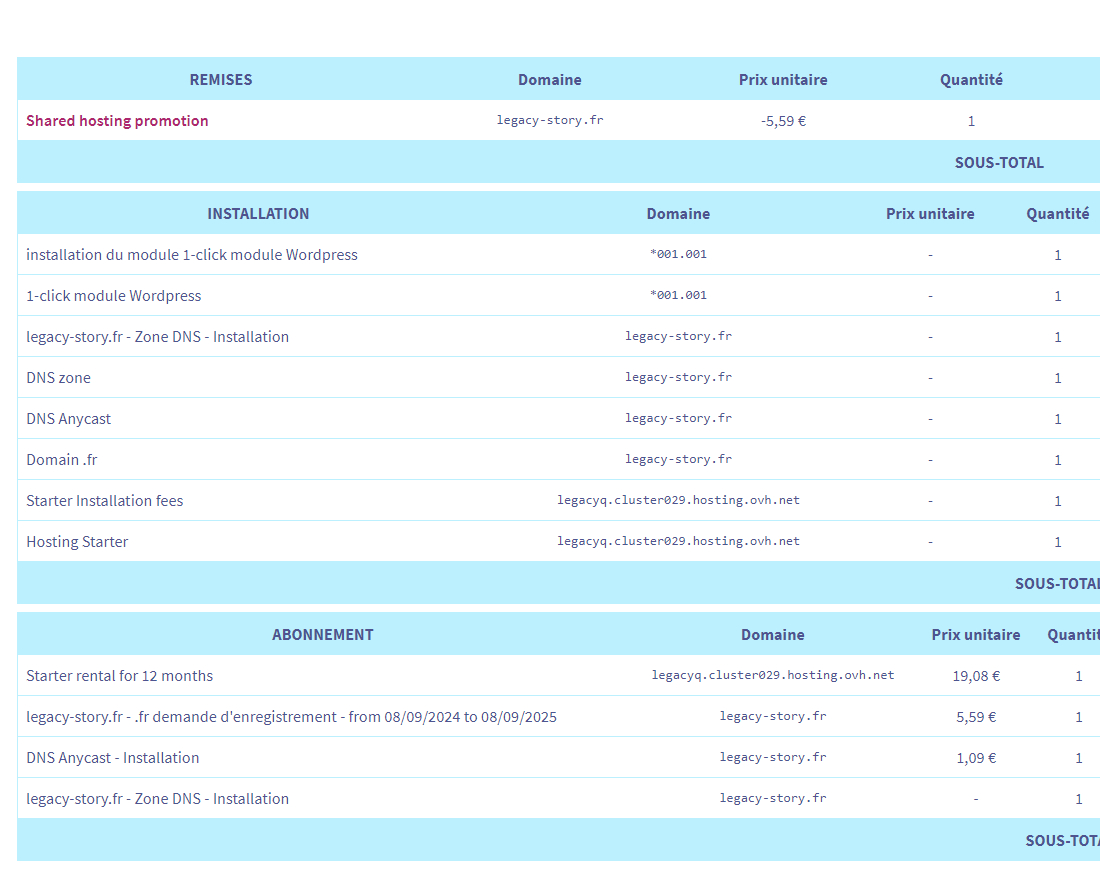The width and height of the screenshot is (1100, 879).
Task: Click the -5,59 € discount price
Action: pyautogui.click(x=783, y=121)
